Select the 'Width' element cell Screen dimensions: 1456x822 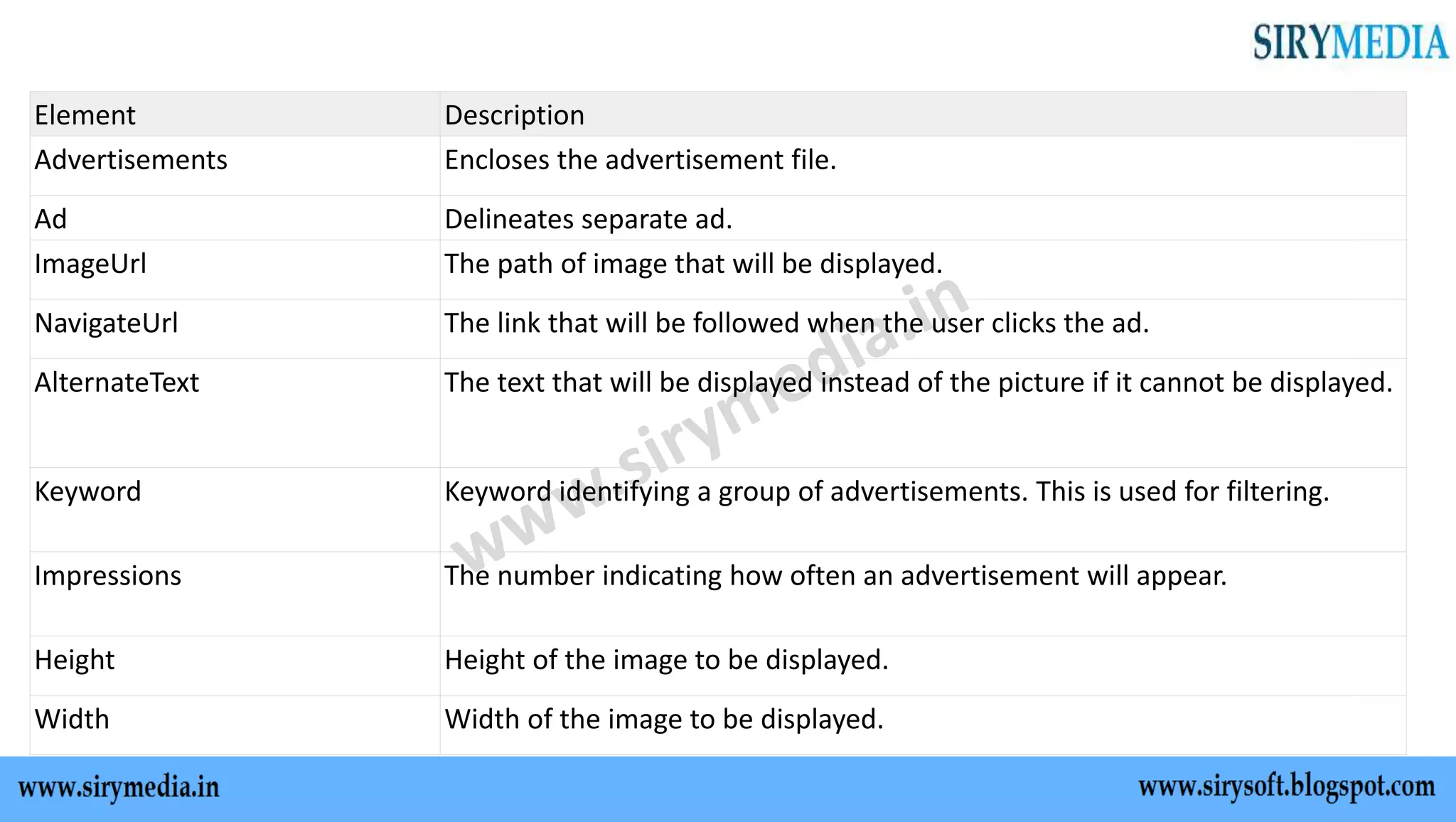pyautogui.click(x=235, y=725)
